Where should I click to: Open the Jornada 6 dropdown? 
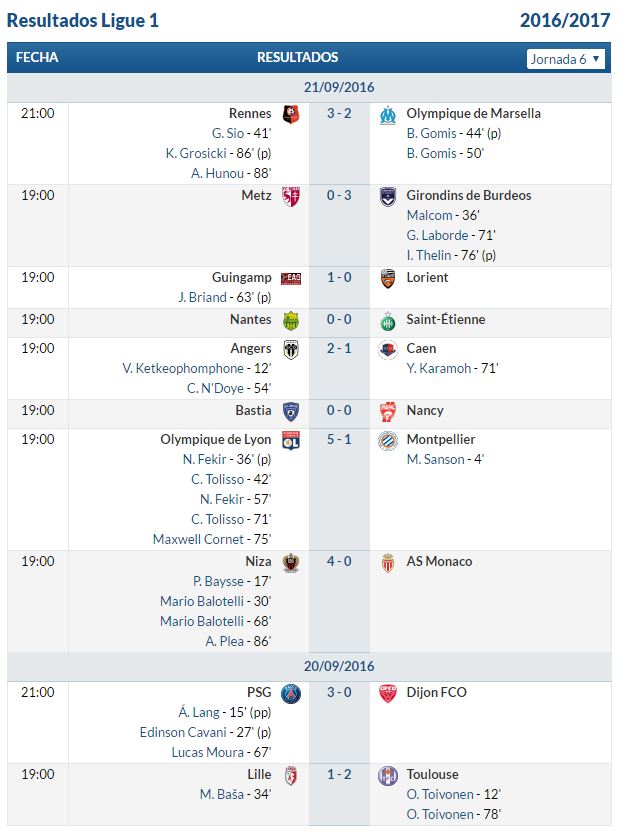click(565, 59)
